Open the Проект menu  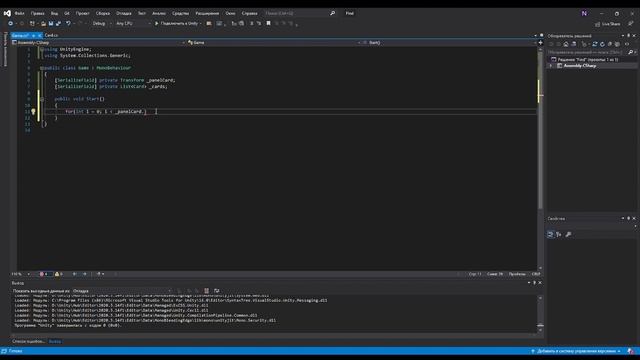[x=82, y=13]
